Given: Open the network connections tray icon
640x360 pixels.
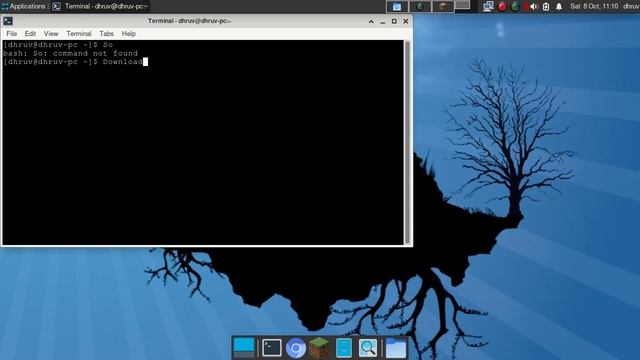Looking at the screenshot, I should [488, 6].
